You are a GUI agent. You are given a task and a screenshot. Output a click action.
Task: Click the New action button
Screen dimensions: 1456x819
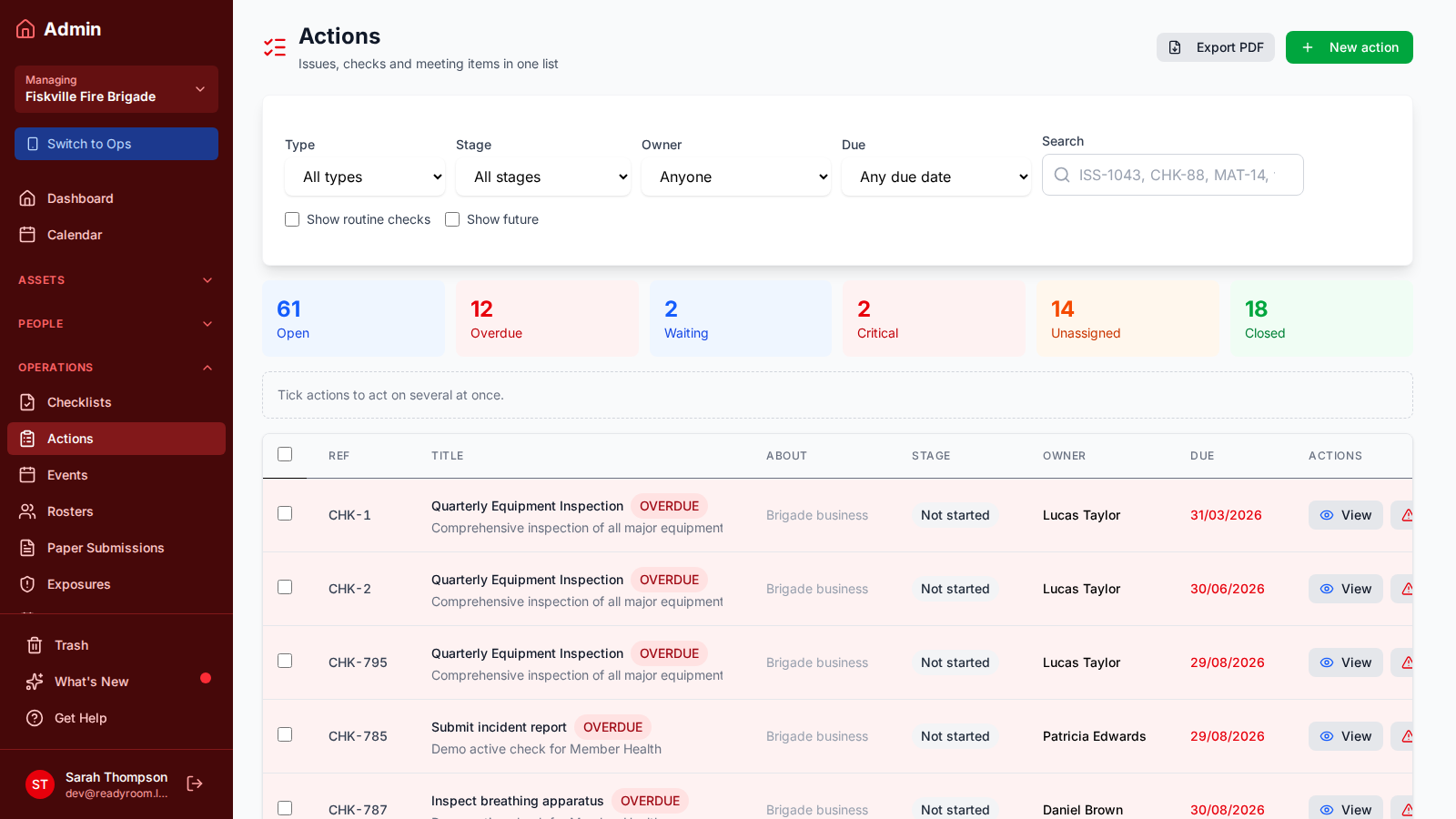(1350, 47)
